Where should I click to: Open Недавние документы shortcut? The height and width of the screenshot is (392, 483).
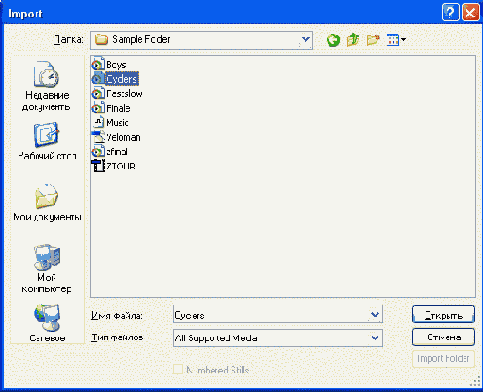47,86
